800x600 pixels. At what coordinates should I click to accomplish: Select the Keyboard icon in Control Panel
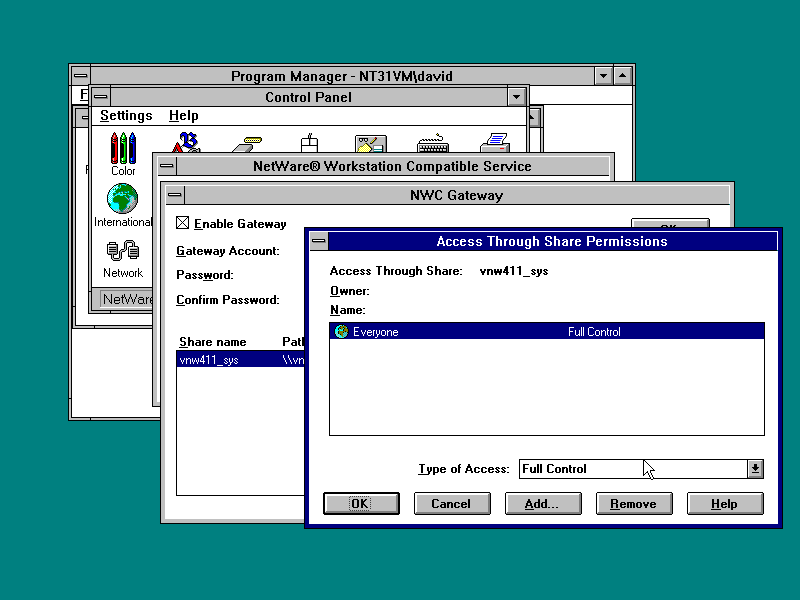433,143
